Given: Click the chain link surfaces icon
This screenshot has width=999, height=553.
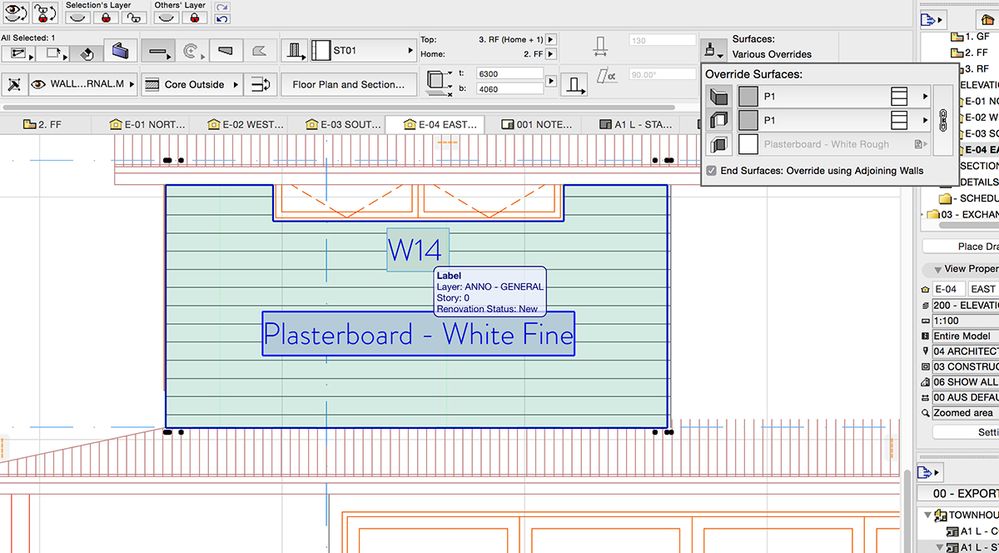Looking at the screenshot, I should click(x=944, y=118).
